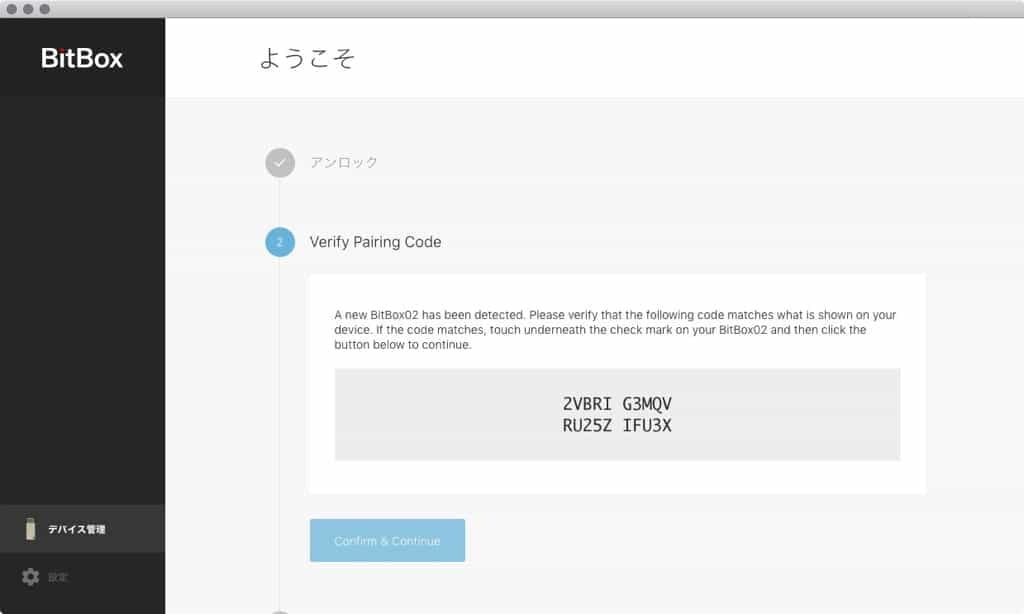
Task: Click the Confirm & Continue button
Action: click(387, 541)
